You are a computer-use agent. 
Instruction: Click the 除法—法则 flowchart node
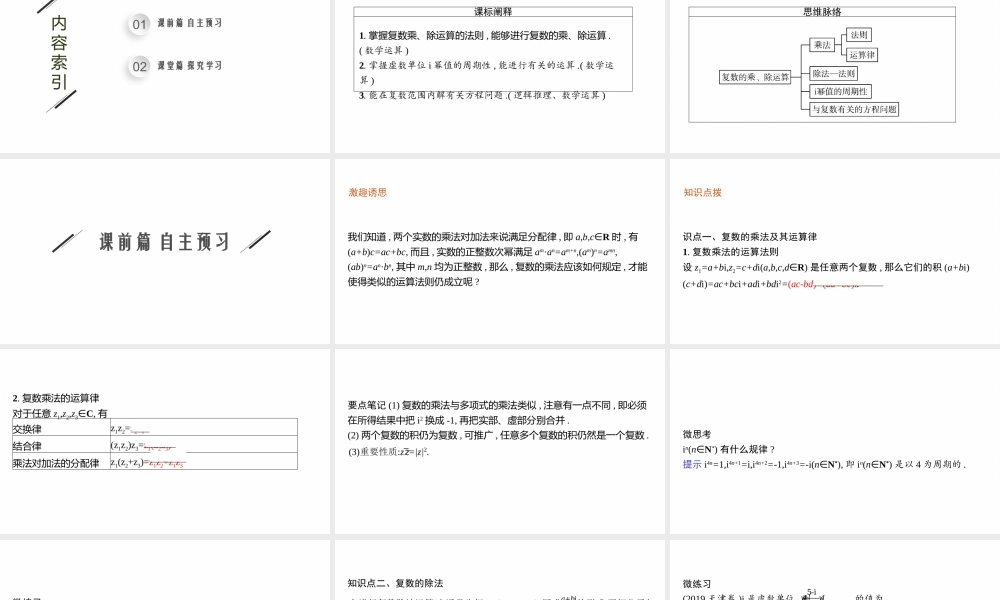(834, 73)
